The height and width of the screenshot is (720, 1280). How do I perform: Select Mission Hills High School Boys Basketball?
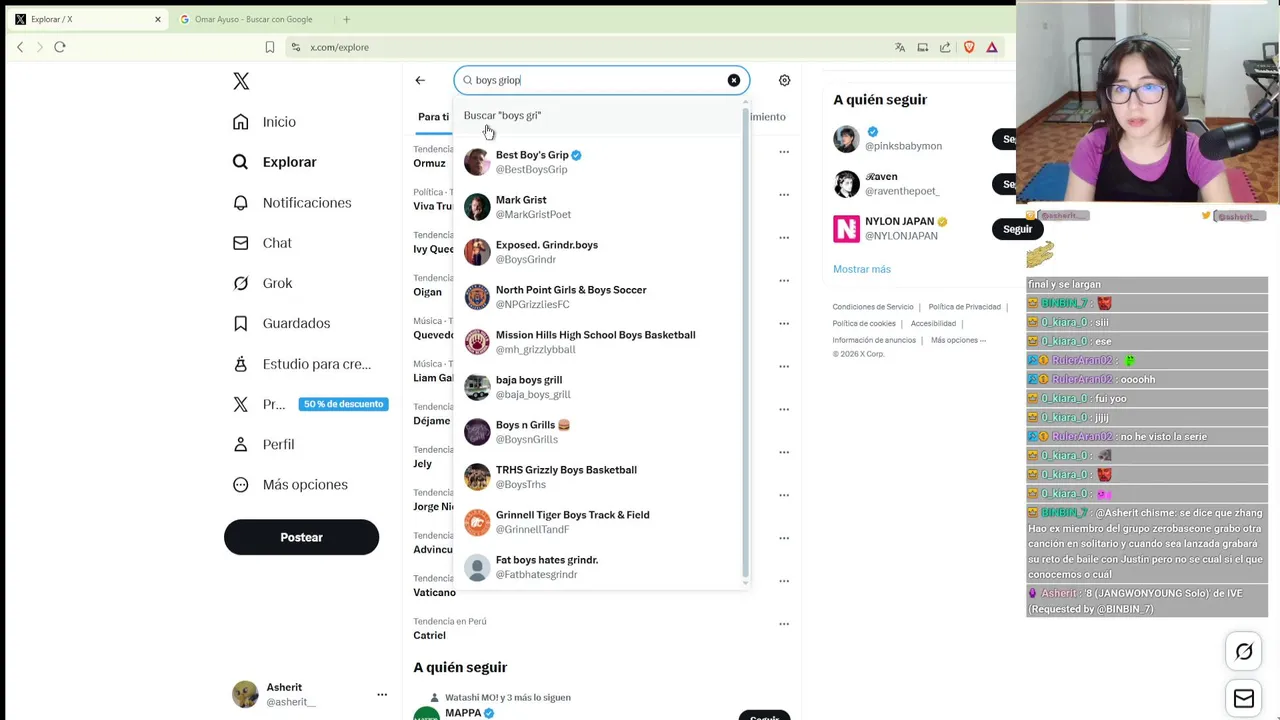[x=600, y=342]
